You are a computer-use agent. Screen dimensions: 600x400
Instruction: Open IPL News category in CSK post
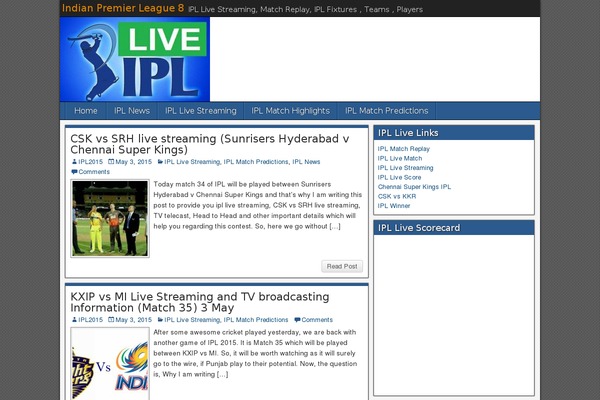pos(306,162)
